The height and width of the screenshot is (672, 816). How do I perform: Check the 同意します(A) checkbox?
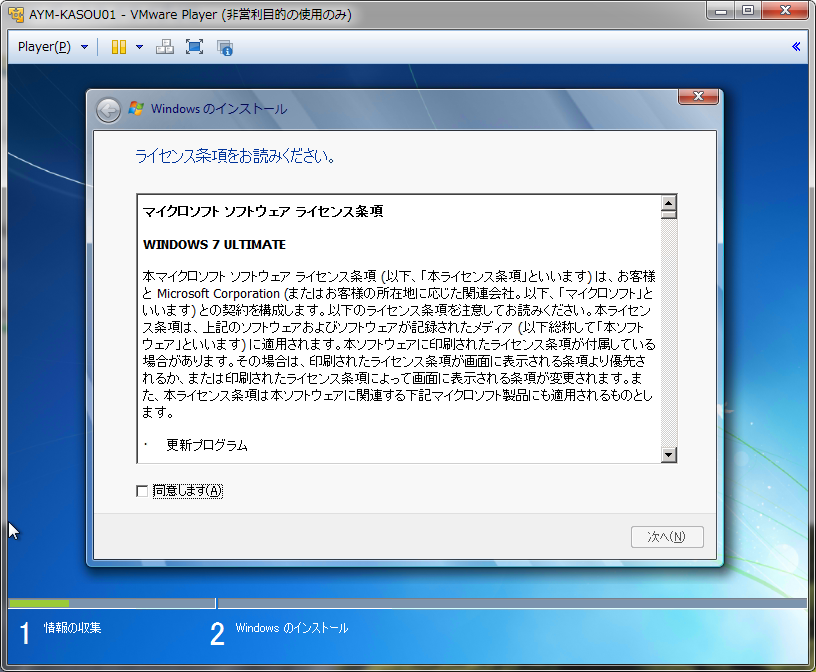point(142,491)
